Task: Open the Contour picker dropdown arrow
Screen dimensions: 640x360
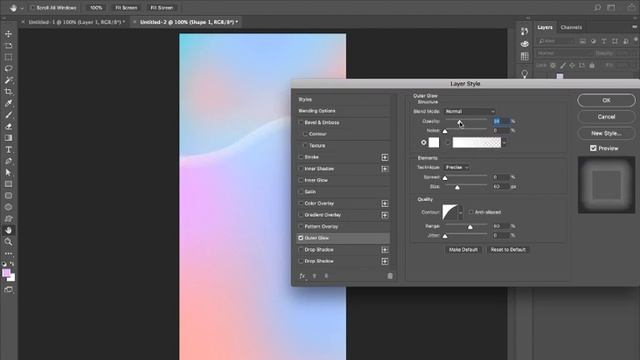Action: tap(461, 212)
